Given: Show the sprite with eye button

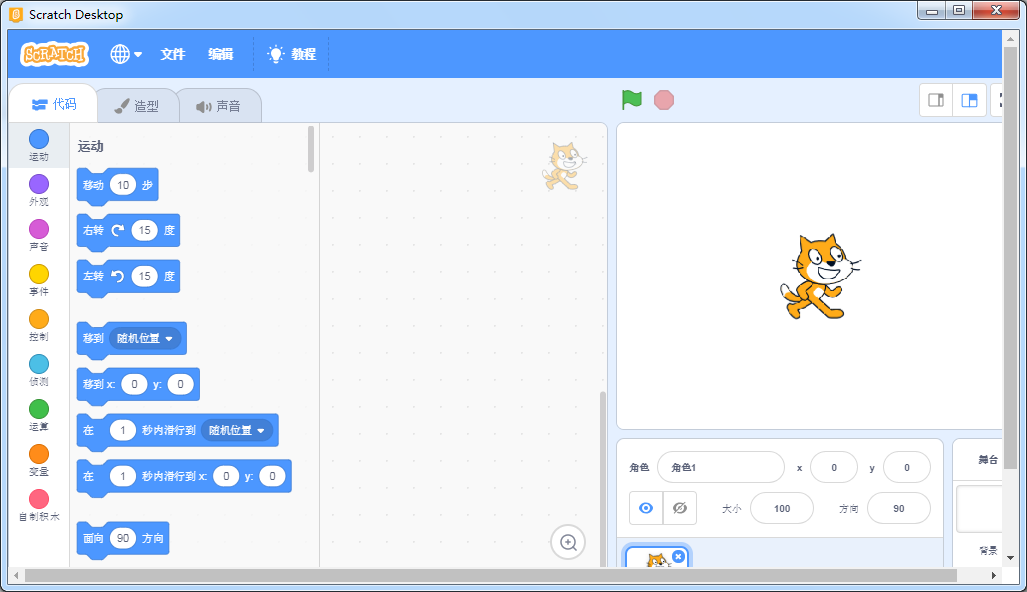Looking at the screenshot, I should click(646, 508).
